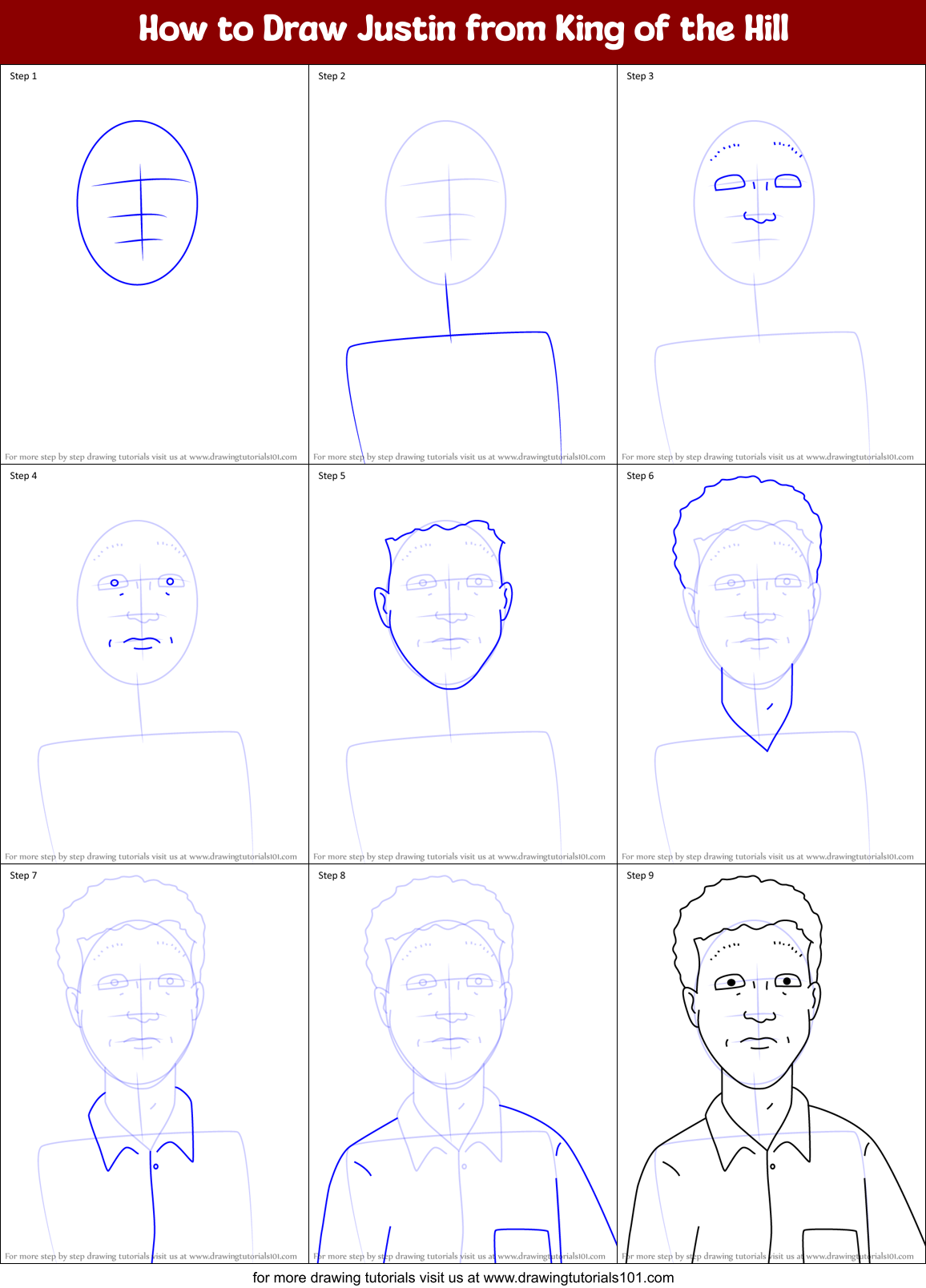Click the 'Step 2' label

[x=332, y=76]
